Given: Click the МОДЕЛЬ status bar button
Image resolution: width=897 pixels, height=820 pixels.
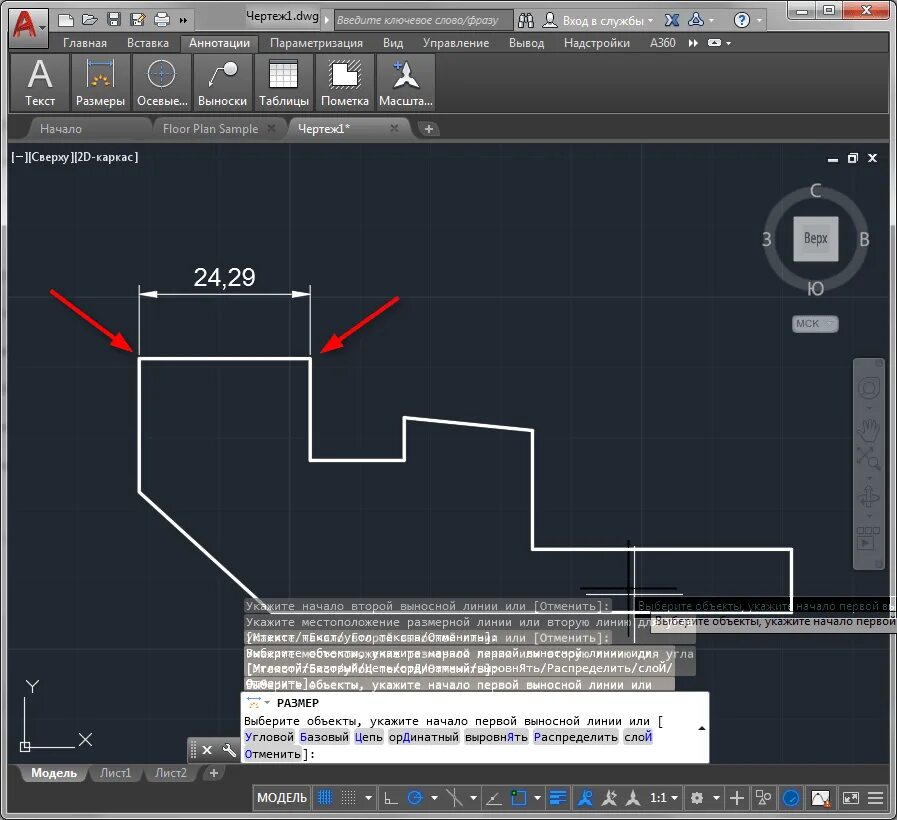Looking at the screenshot, I should coord(281,797).
